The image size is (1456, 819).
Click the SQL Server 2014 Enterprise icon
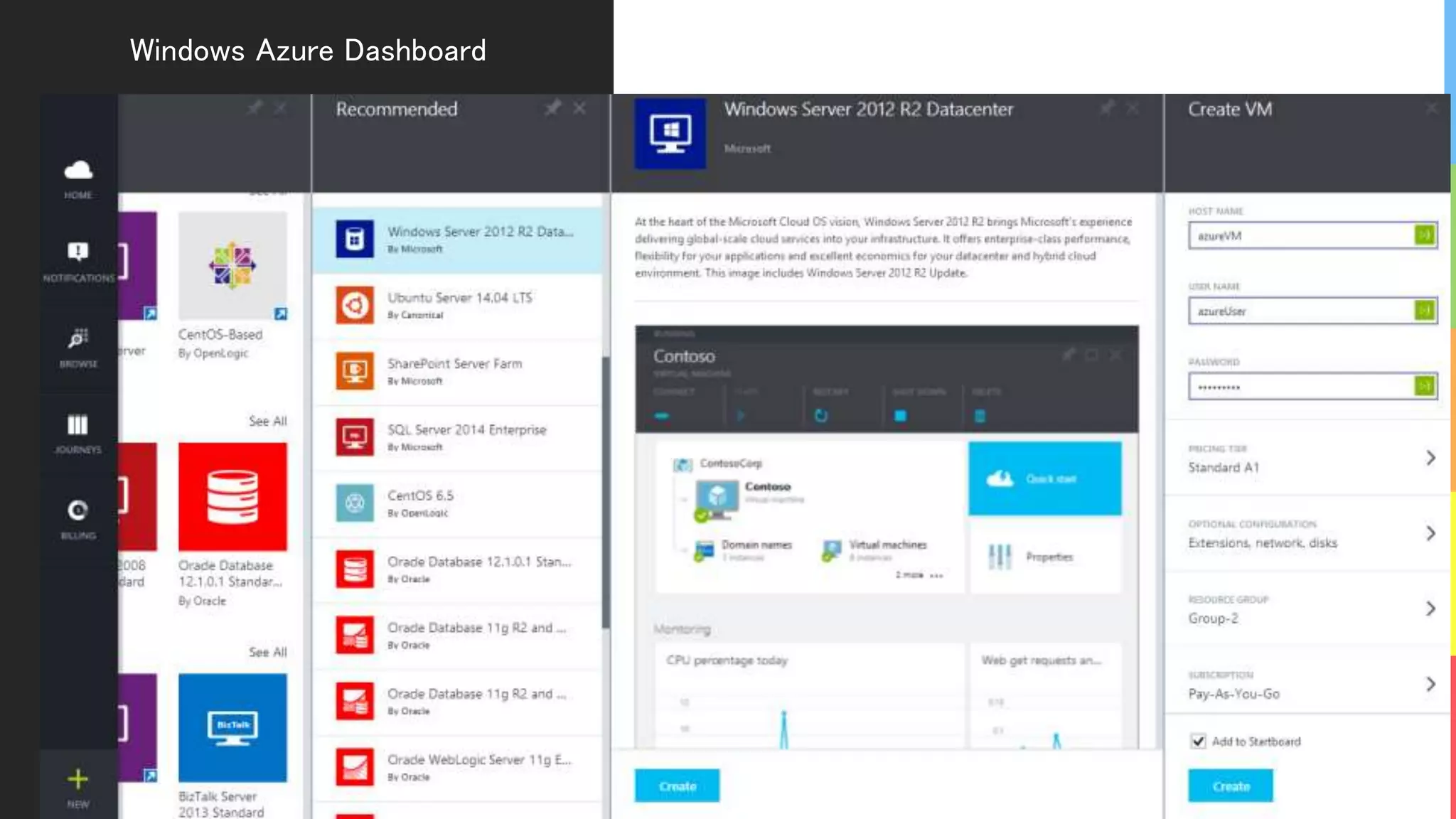(x=355, y=437)
